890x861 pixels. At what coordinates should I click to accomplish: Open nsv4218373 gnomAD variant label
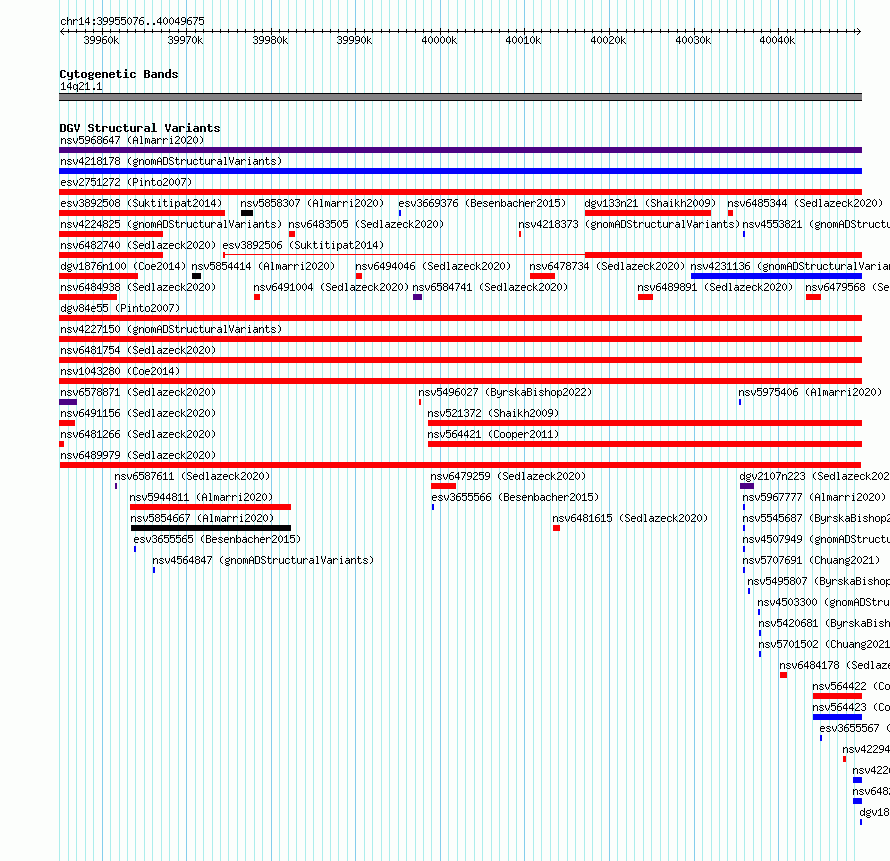tap(629, 224)
